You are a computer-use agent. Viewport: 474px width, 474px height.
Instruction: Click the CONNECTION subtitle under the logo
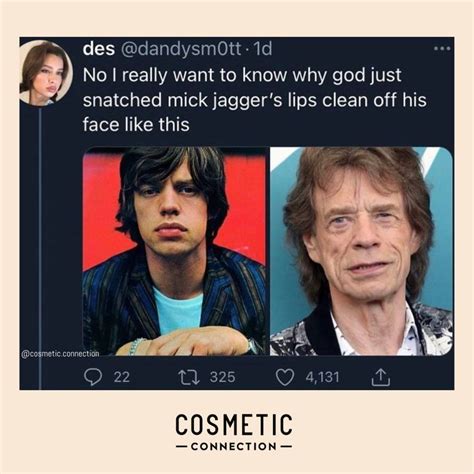click(234, 446)
